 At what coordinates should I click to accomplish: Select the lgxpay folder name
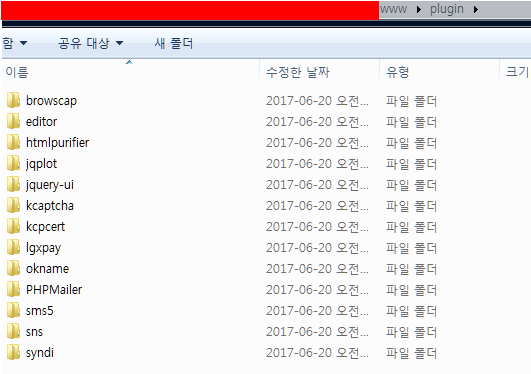(43, 248)
